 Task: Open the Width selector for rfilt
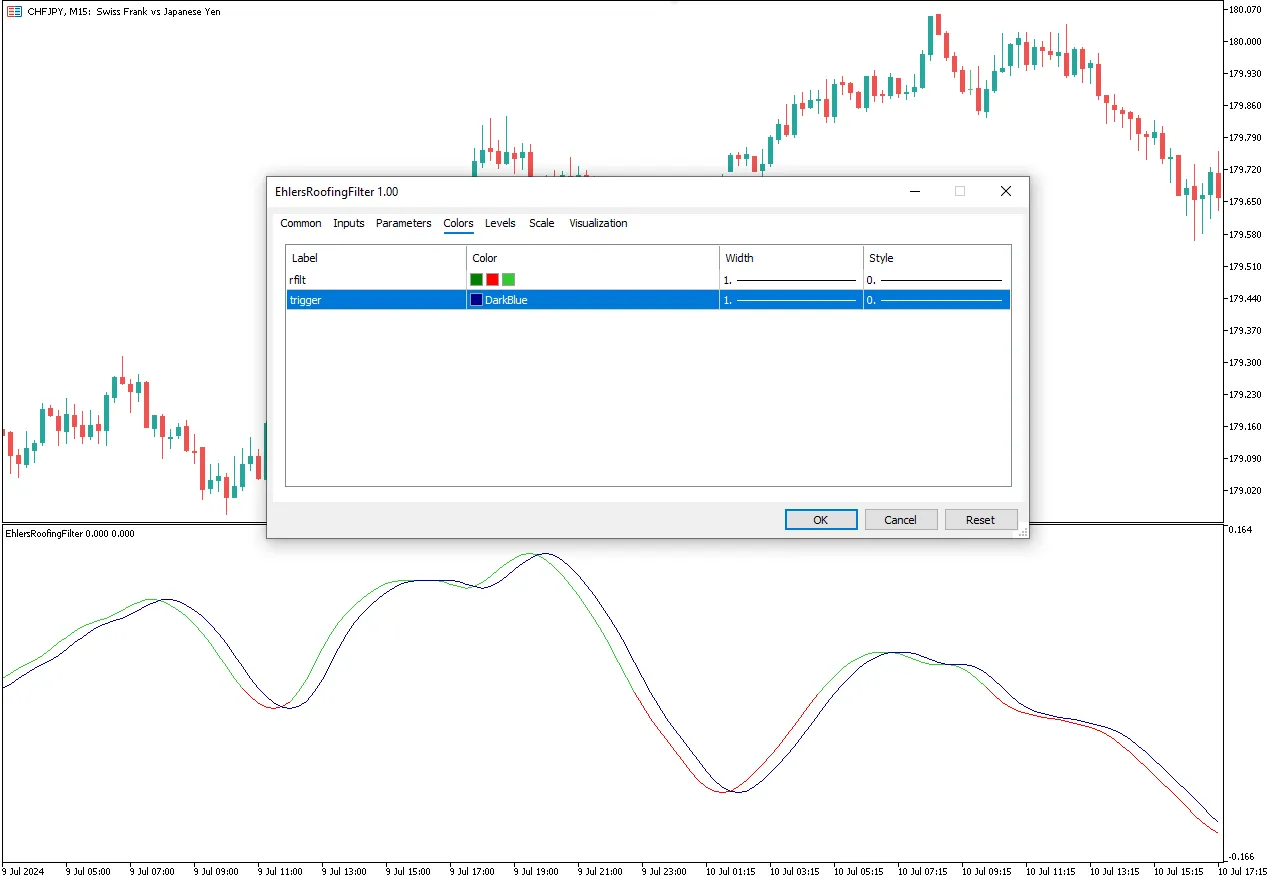[x=790, y=280]
